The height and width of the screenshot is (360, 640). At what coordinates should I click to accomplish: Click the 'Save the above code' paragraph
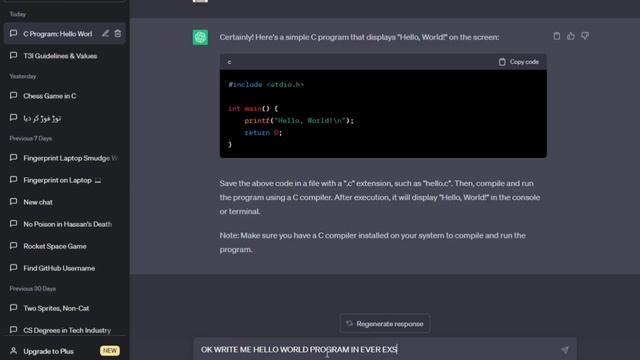pyautogui.click(x=380, y=197)
